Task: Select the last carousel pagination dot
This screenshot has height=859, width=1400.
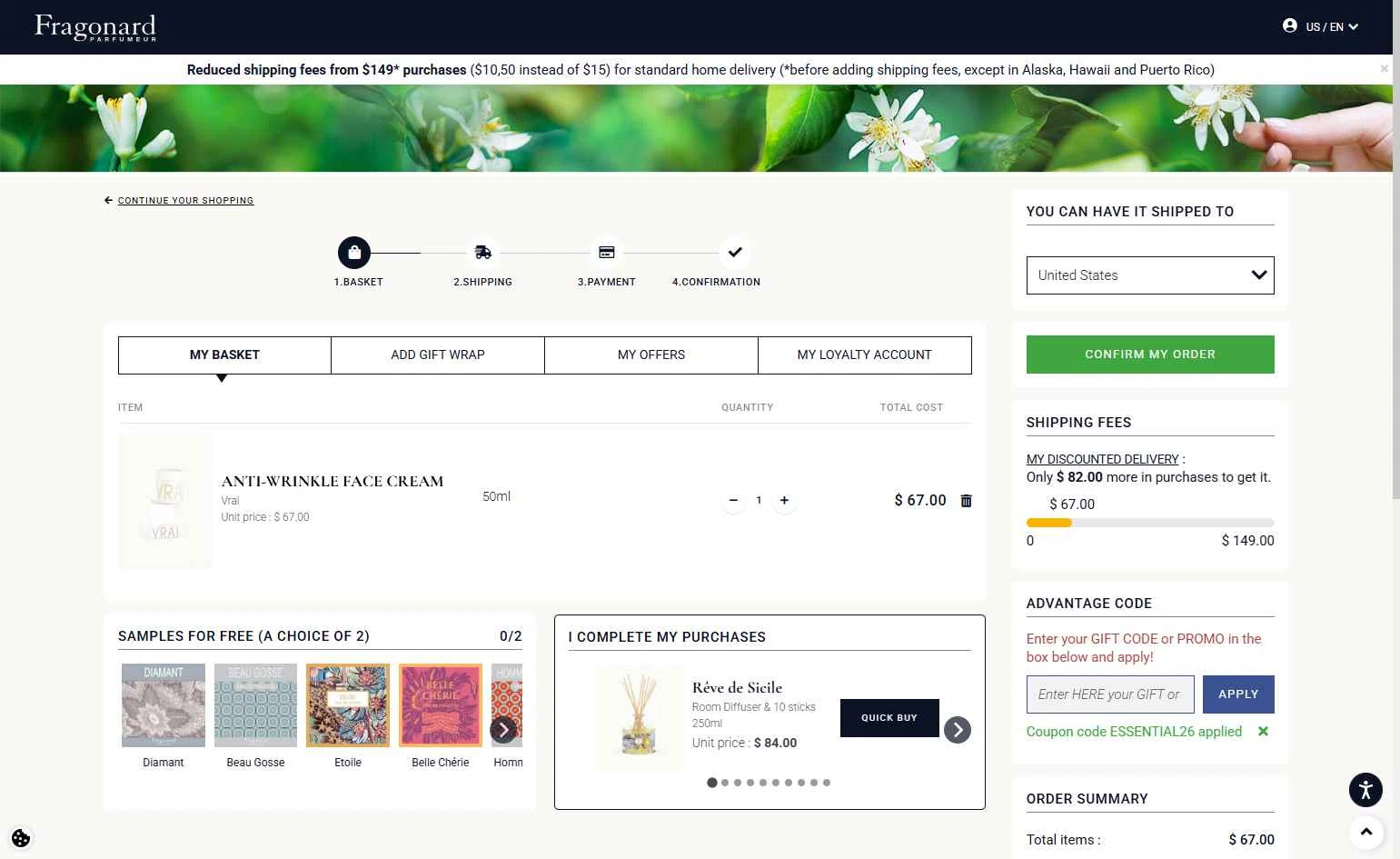Action: click(827, 783)
